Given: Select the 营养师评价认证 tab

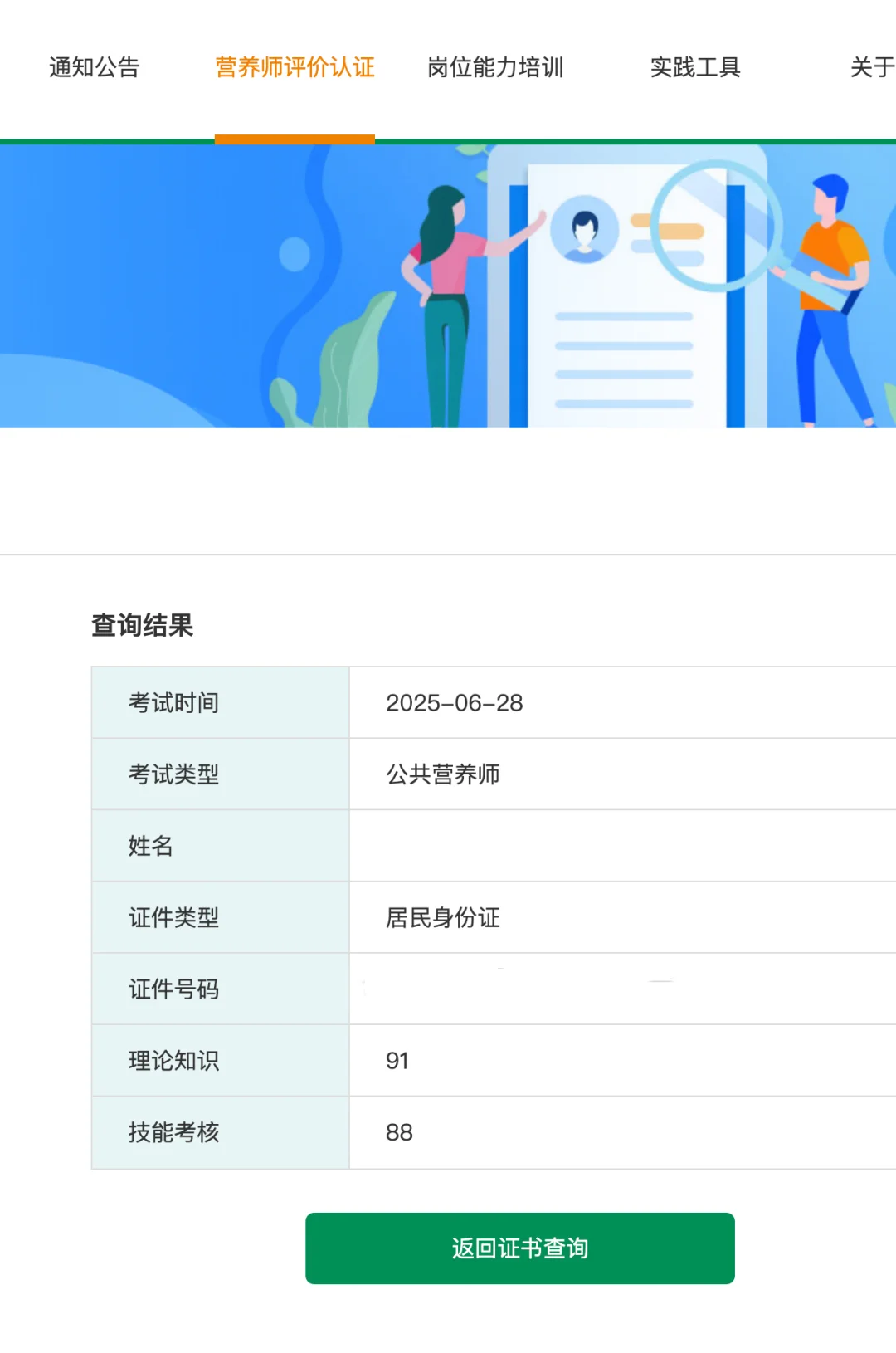Looking at the screenshot, I should (295, 67).
